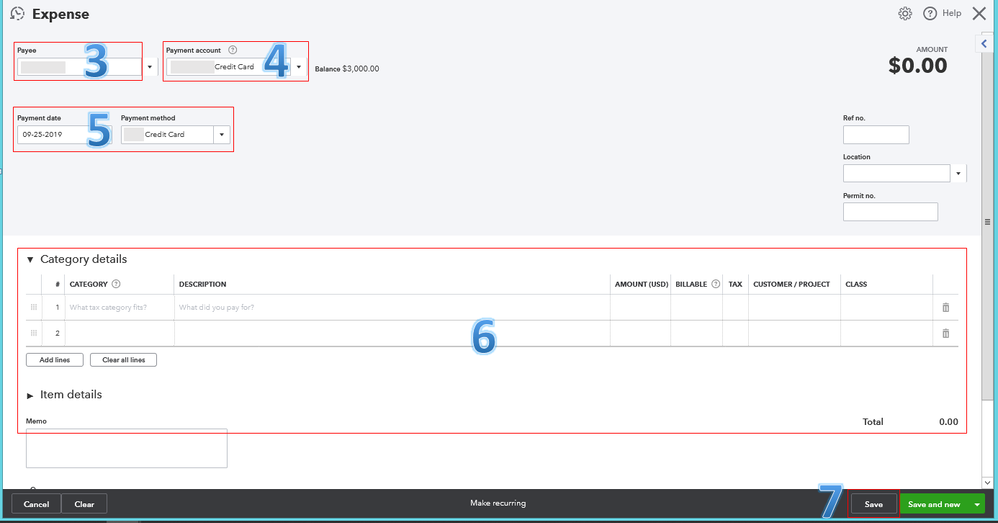Viewport: 998px width, 523px height.
Task: Click the Billable column help icon
Action: [x=715, y=284]
